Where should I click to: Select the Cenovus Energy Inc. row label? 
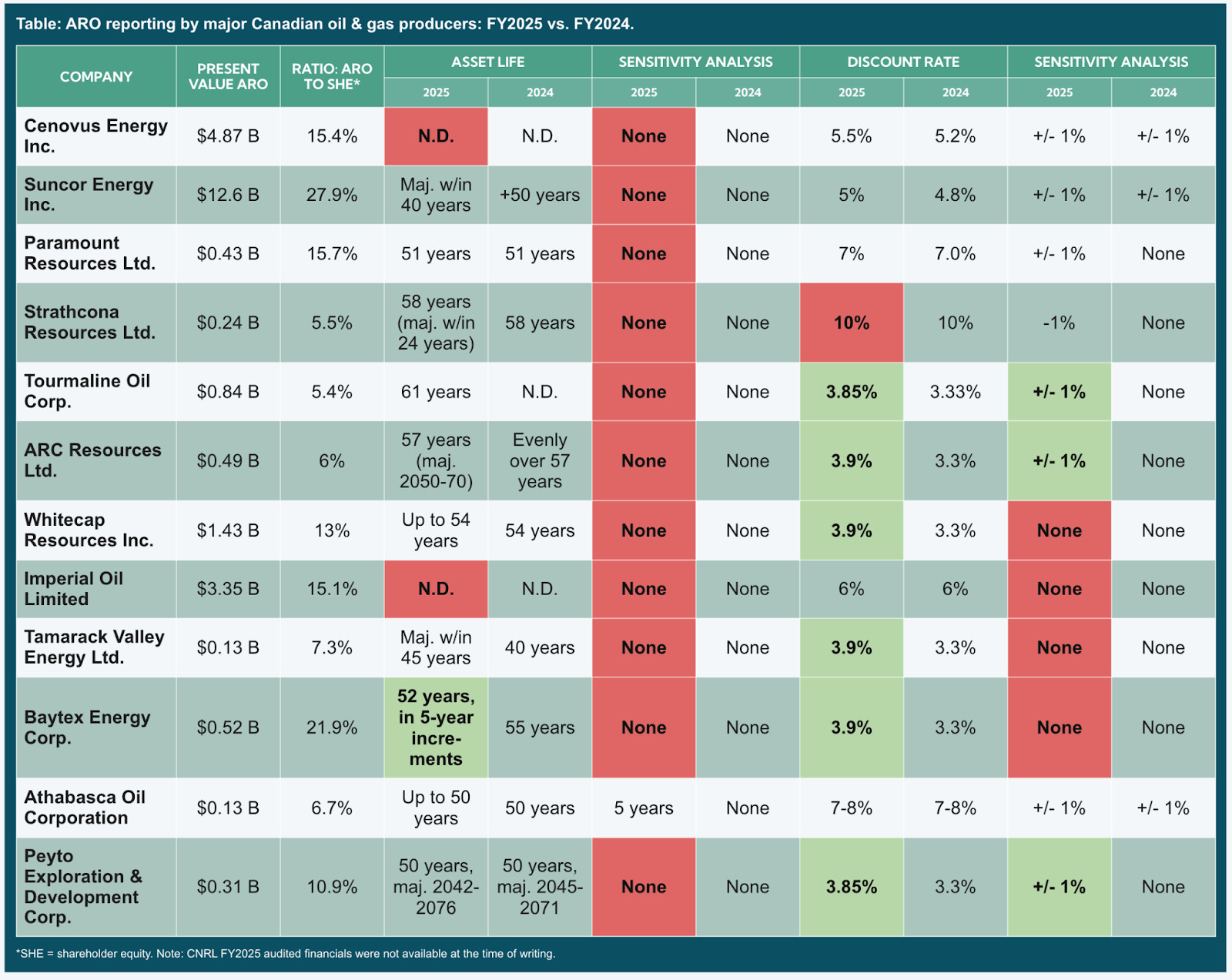pos(95,136)
